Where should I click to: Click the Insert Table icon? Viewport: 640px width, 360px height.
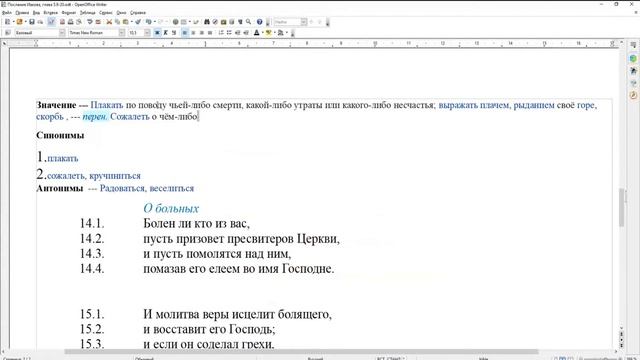[184, 22]
